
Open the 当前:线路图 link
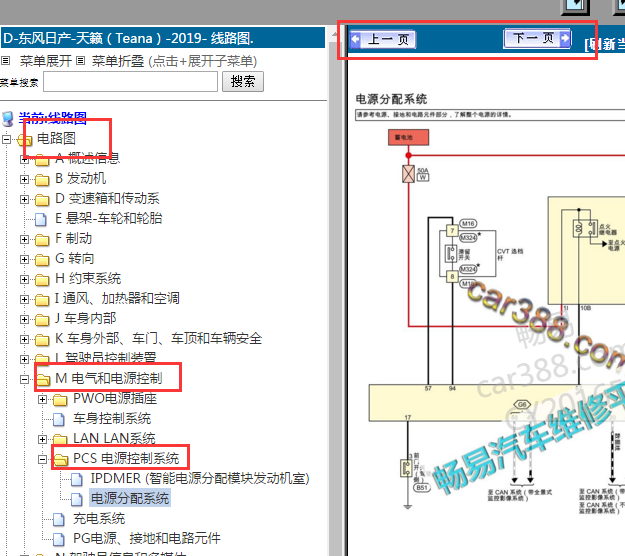coord(53,118)
